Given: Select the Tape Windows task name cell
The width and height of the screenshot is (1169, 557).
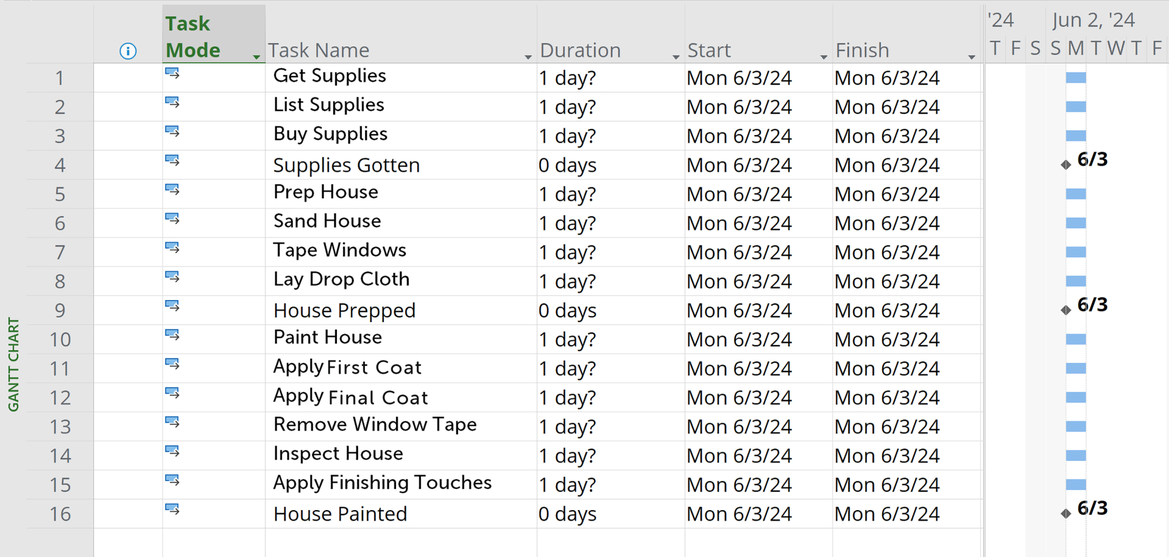Looking at the screenshot, I should click(340, 250).
